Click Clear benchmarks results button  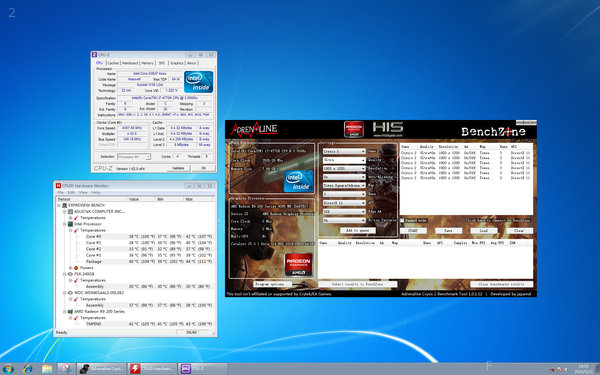tap(501, 284)
